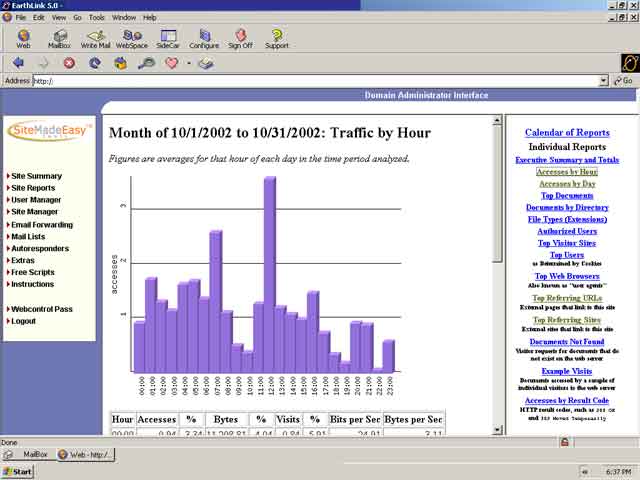Open the Support question-mark icon
640x480 pixels.
pyautogui.click(x=276, y=39)
